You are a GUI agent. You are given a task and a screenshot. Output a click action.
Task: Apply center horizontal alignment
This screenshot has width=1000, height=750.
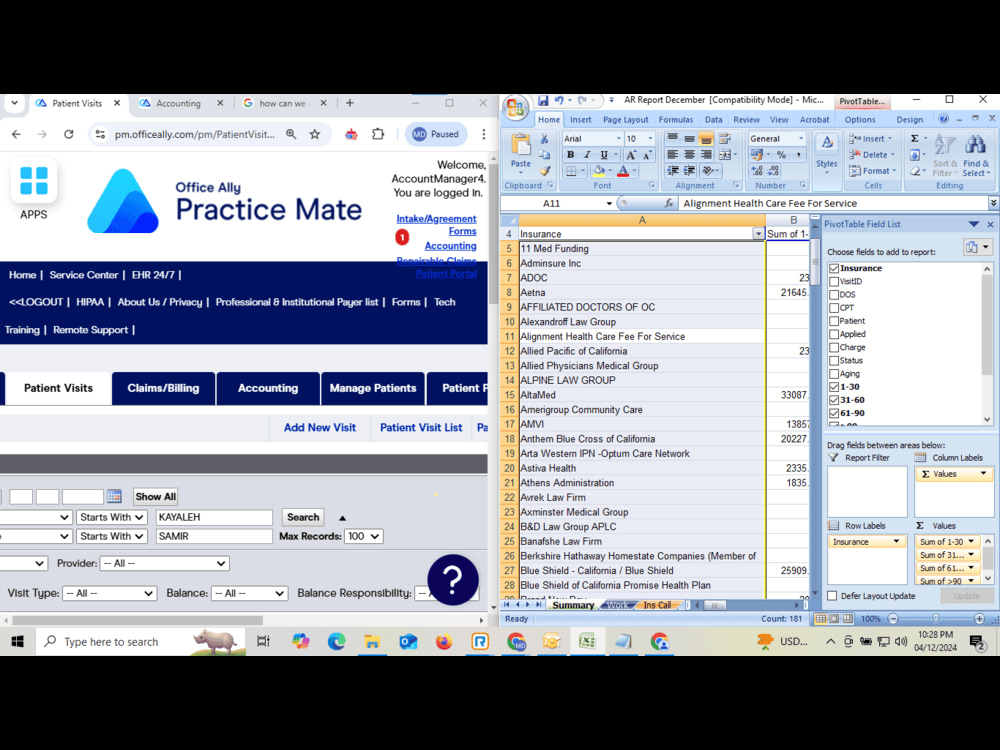689,154
